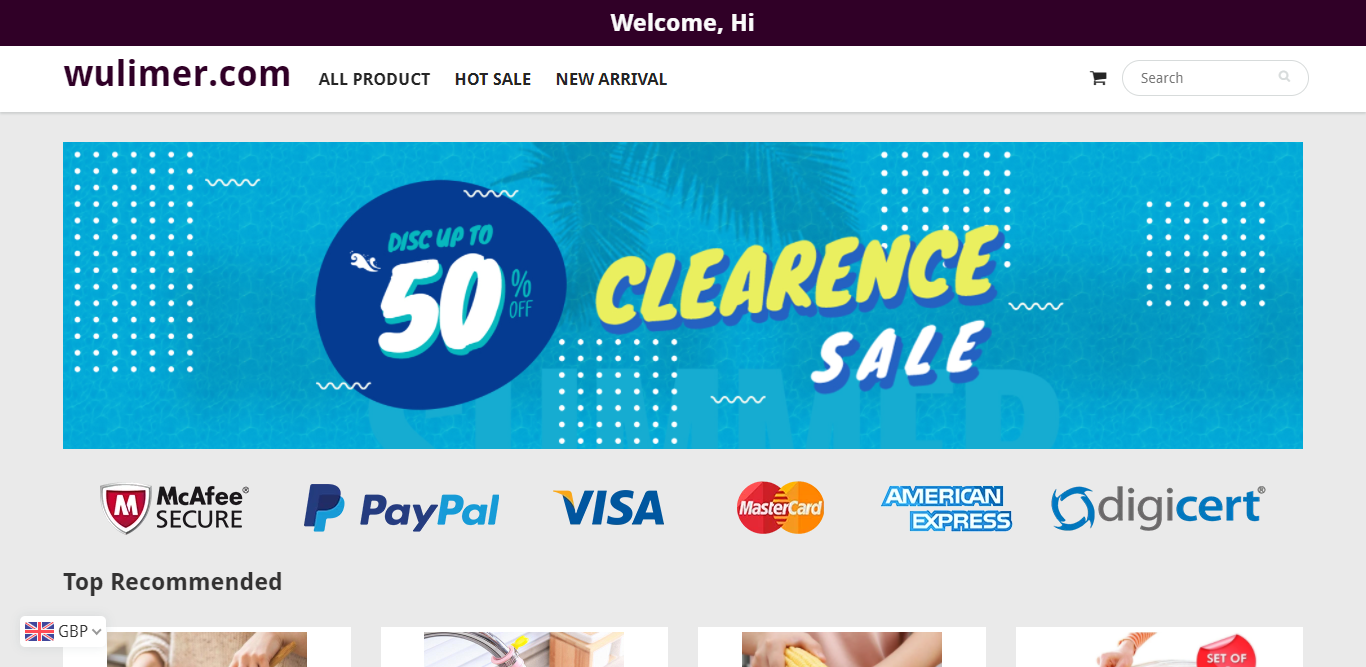Open the first recommended product thumbnail
1366x667 pixels.
coord(207,649)
